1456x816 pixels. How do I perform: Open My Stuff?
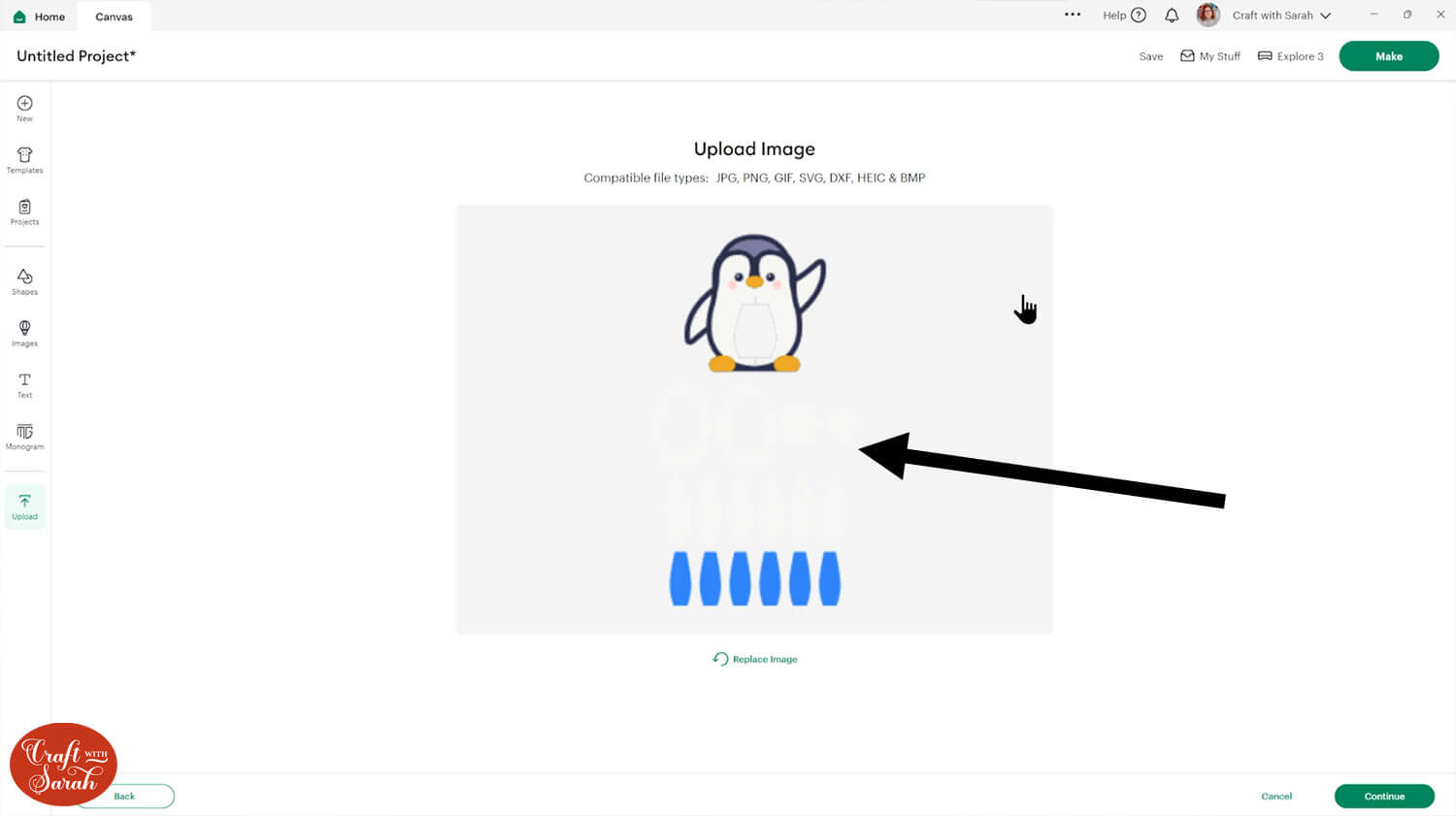pos(1210,56)
